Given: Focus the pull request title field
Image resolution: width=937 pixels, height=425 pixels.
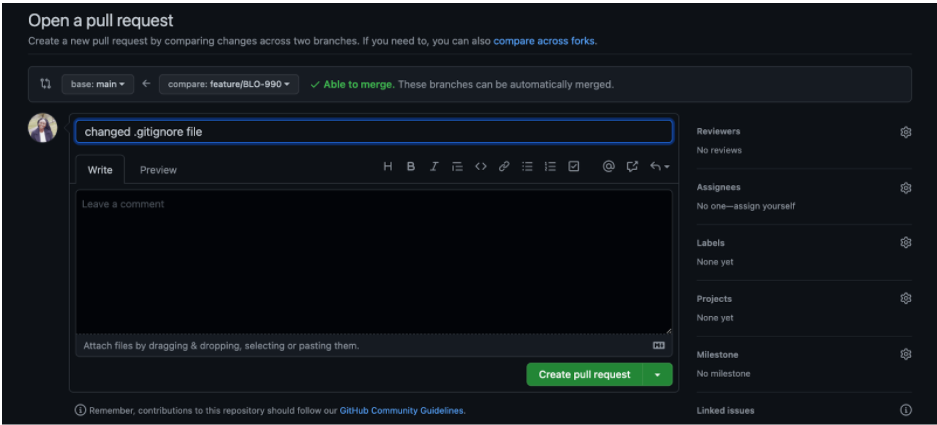Looking at the screenshot, I should click(x=373, y=132).
